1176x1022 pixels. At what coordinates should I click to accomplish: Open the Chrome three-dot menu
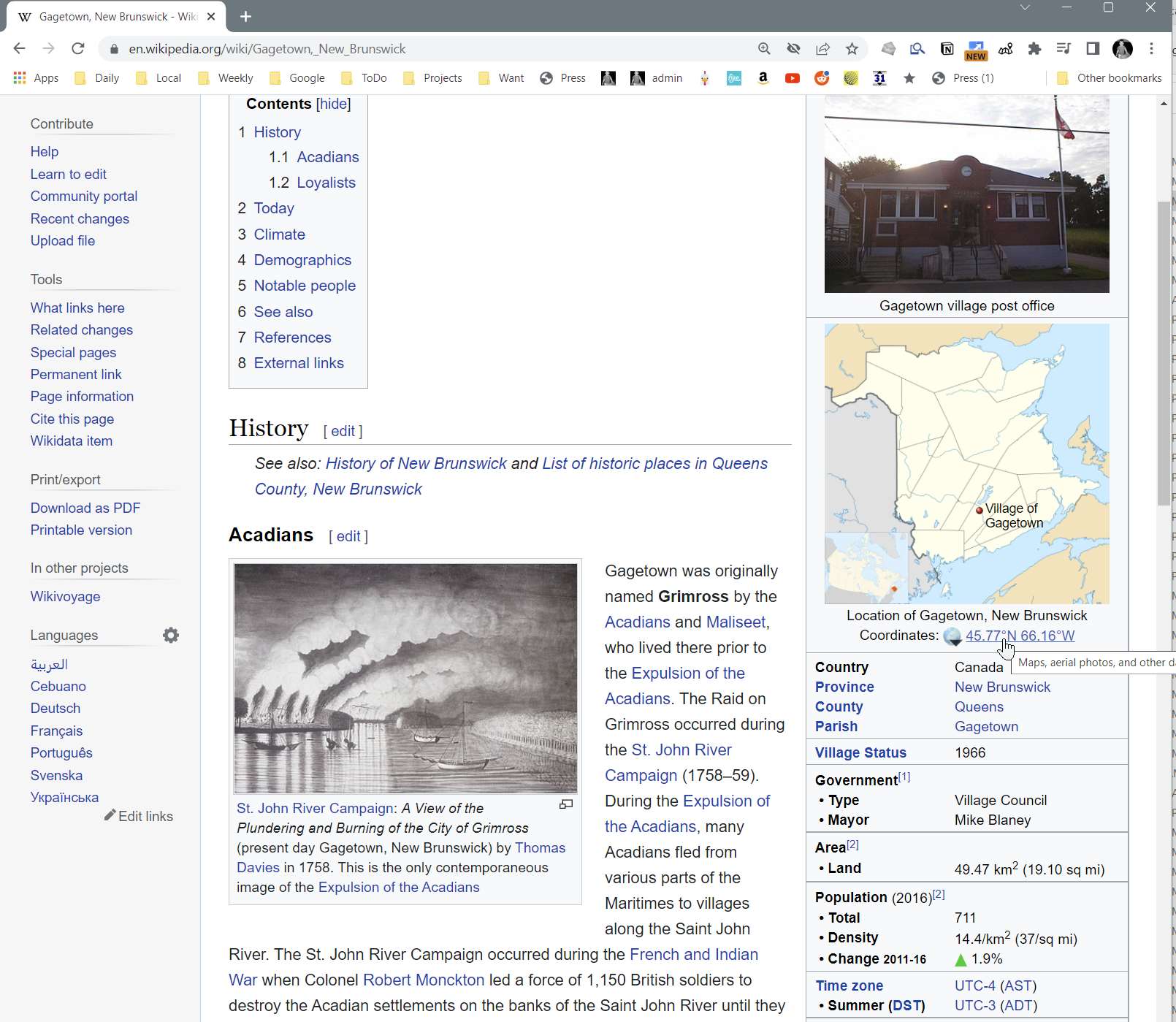(x=1151, y=49)
